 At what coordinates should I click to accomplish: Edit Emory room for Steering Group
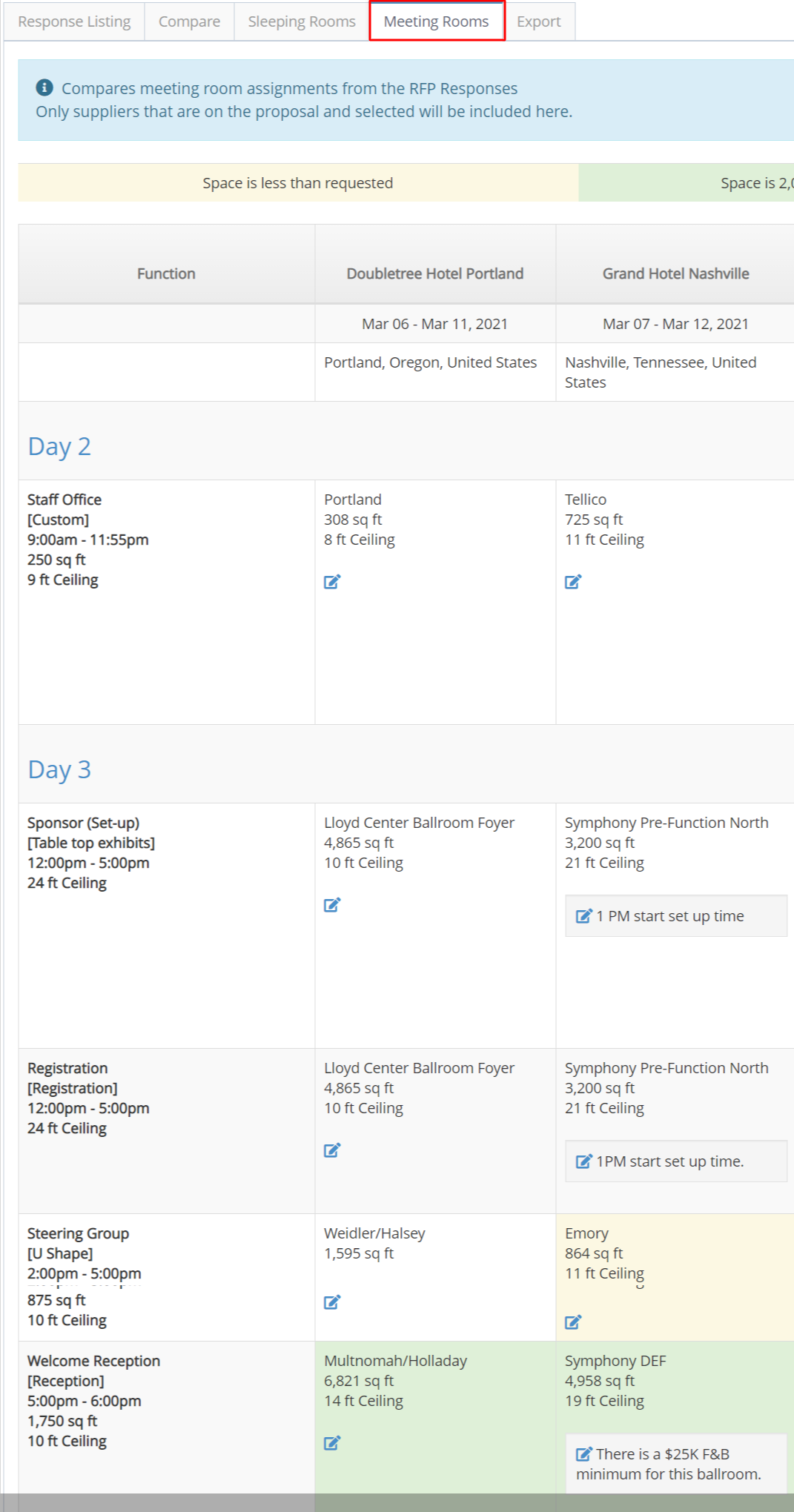pos(573,1322)
